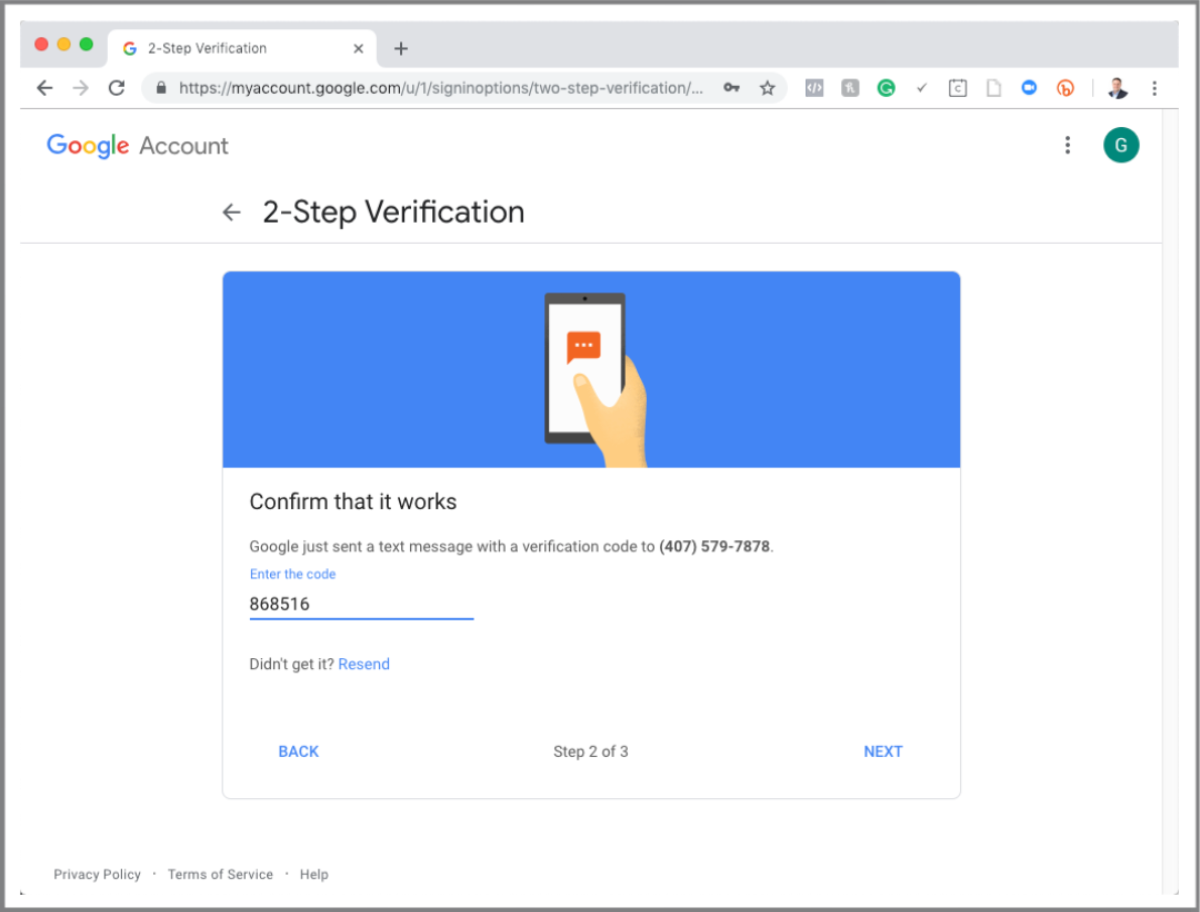
Task: Focus the Enter the code field
Action: (x=361, y=604)
